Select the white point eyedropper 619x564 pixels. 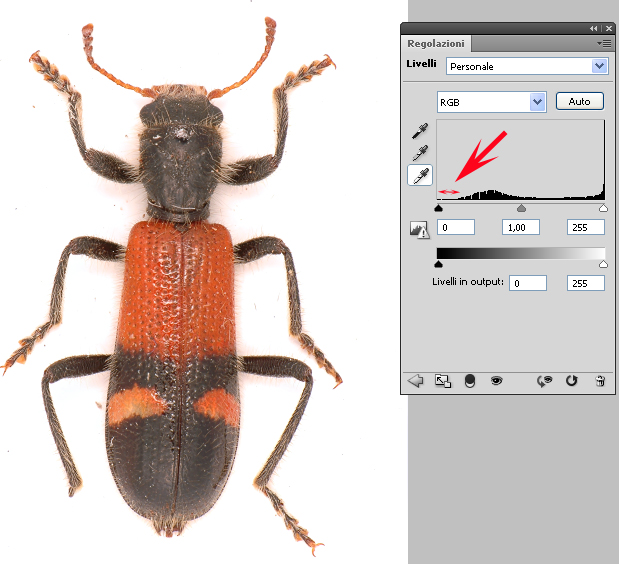[420, 175]
